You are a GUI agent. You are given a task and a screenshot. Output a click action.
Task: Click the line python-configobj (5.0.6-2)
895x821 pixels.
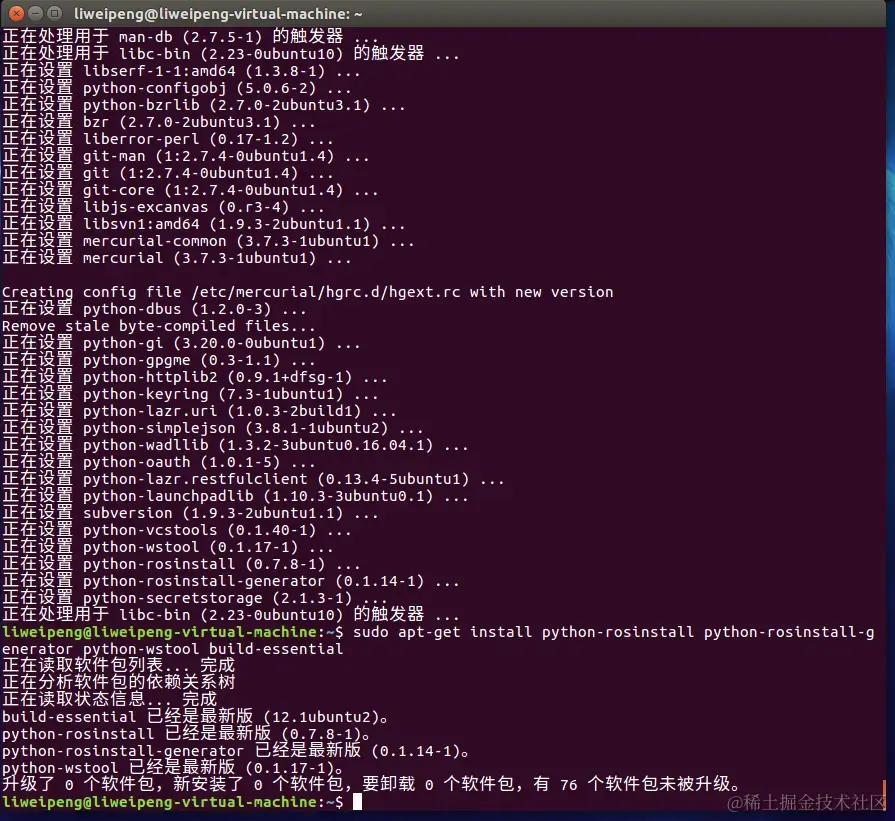click(x=177, y=88)
